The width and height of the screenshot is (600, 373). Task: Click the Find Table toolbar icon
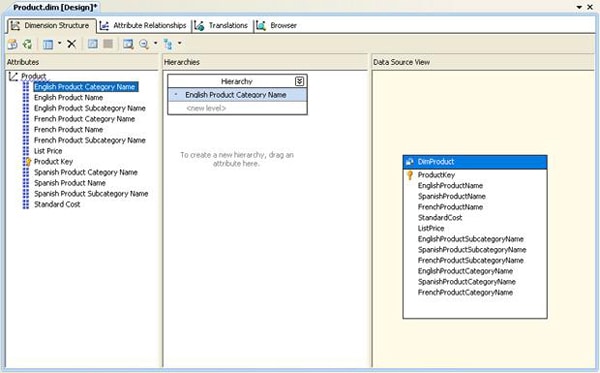tap(128, 44)
